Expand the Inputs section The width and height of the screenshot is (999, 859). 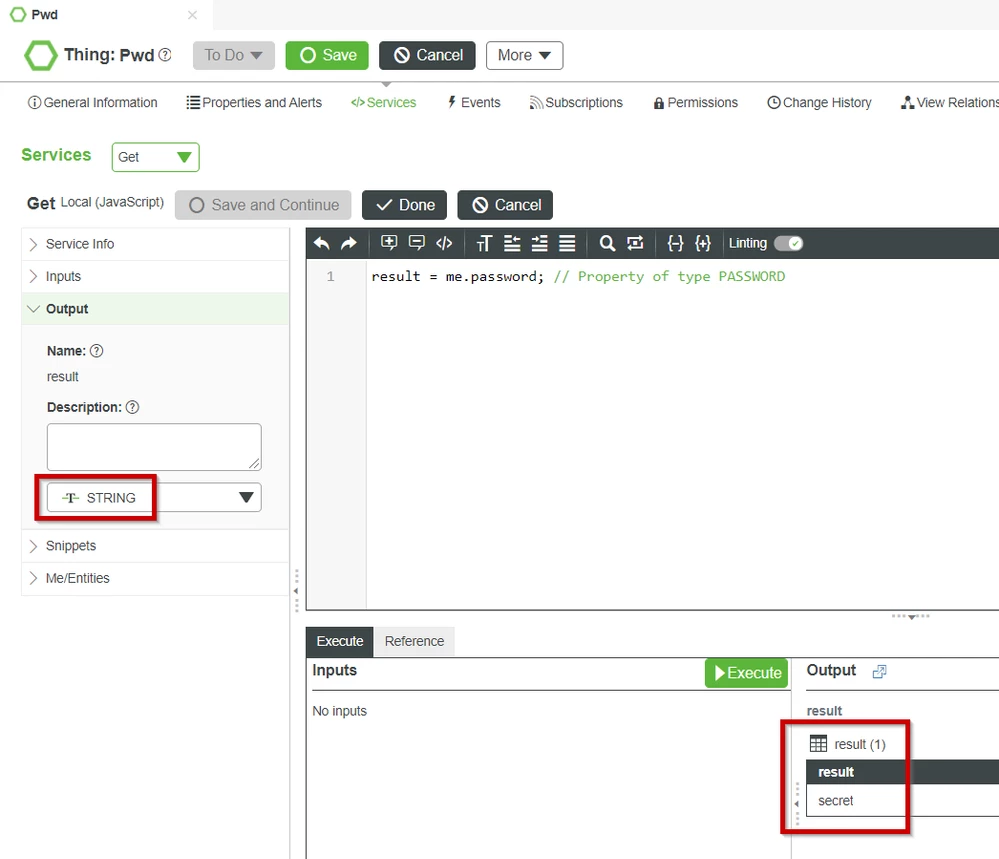155,277
